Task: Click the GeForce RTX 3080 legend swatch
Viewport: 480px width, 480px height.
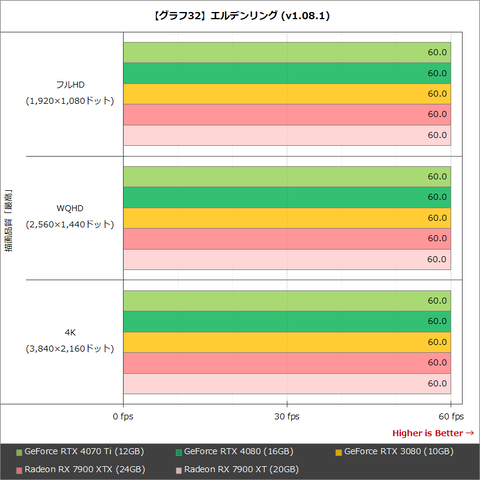Action: pos(339,453)
